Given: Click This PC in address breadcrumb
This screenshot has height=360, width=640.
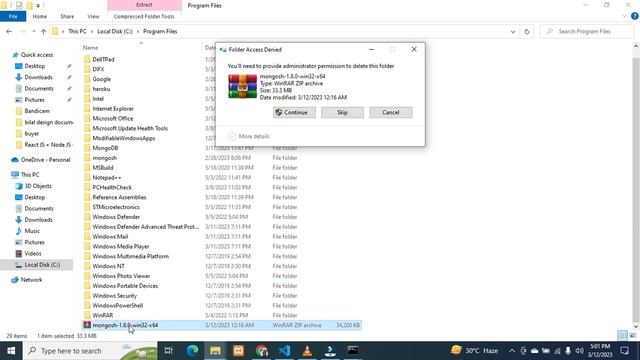Looking at the screenshot, I should pos(77,31).
